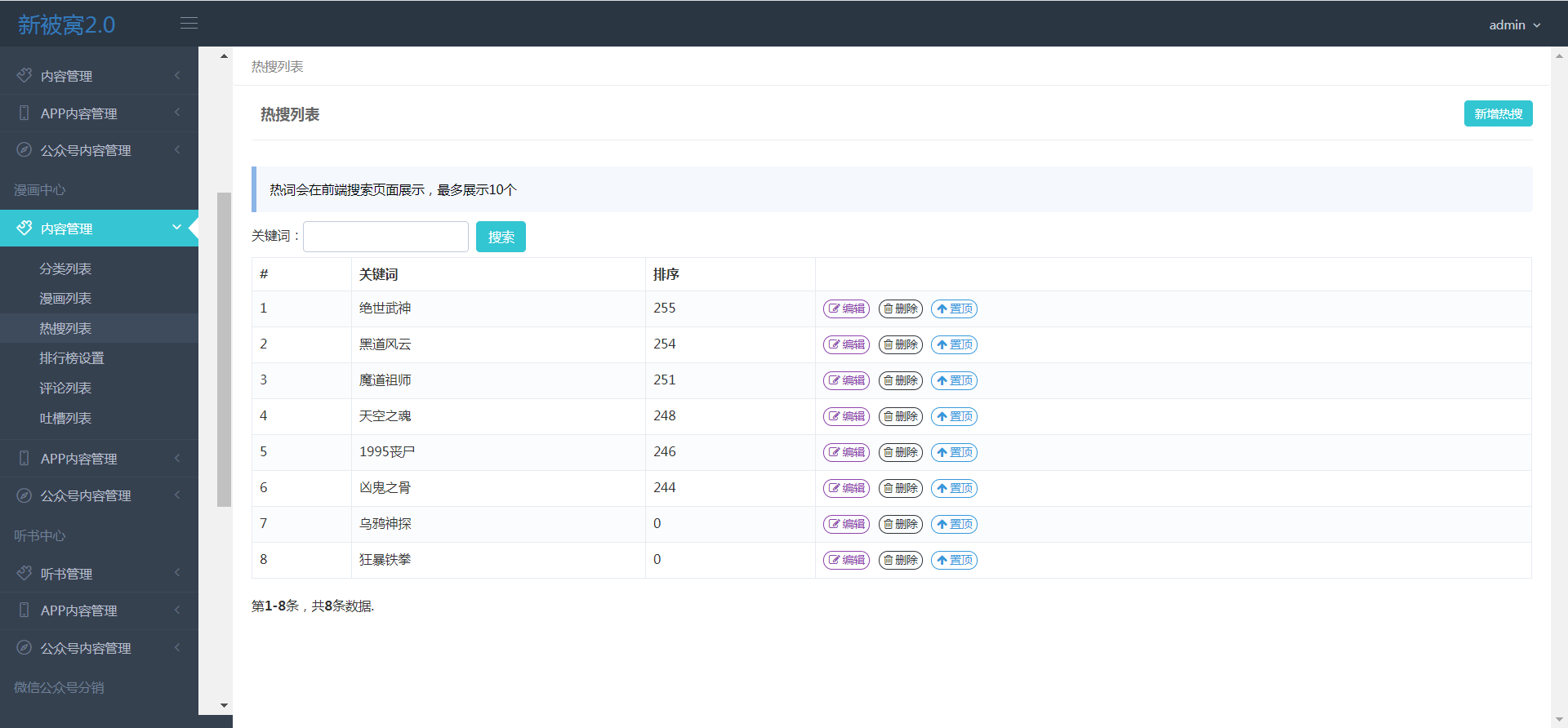Image resolution: width=1568 pixels, height=728 pixels.
Task: Pin 黑道风云 to top
Action: pos(954,344)
